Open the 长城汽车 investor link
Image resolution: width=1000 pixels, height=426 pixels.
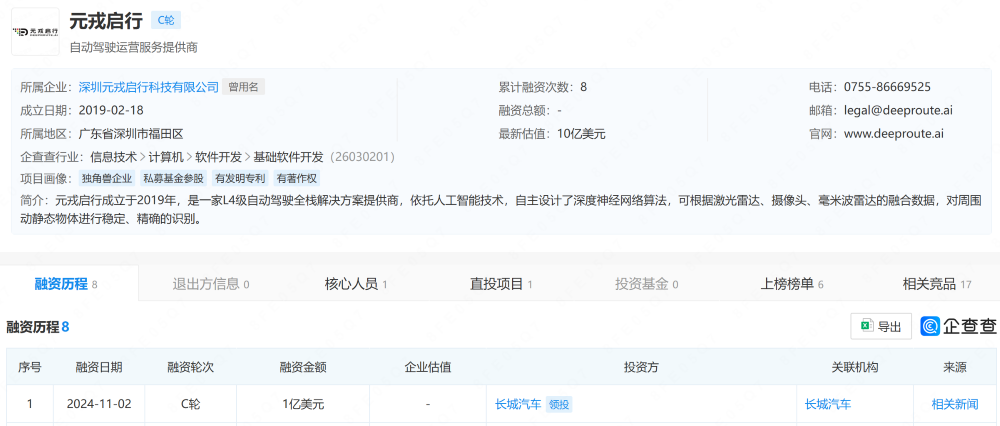coord(518,404)
